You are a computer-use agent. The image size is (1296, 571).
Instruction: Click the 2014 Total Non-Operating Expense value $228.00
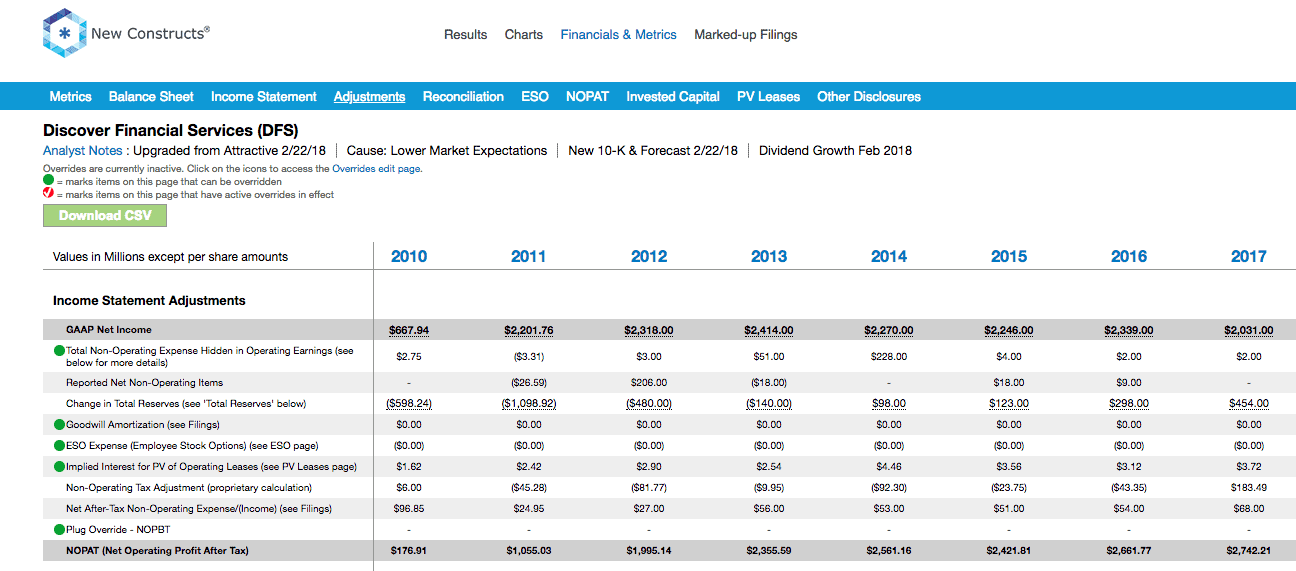889,357
